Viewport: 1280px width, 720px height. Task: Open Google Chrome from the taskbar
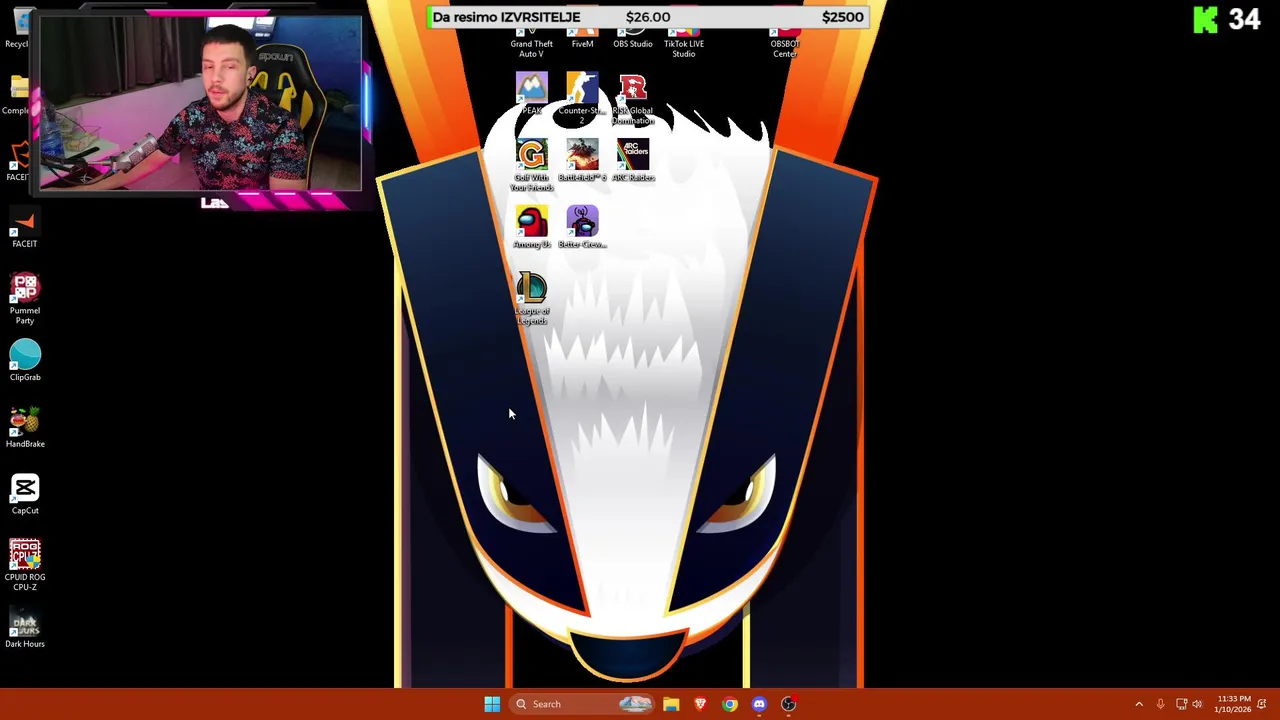[x=730, y=704]
